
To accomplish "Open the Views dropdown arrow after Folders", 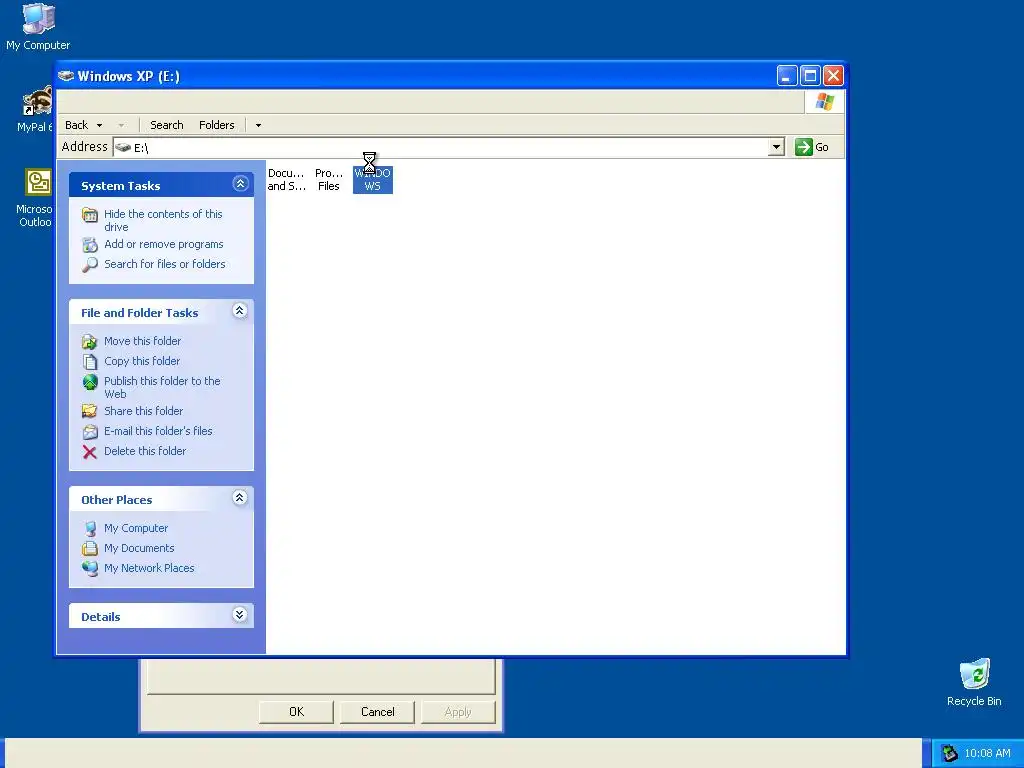I will (x=259, y=125).
